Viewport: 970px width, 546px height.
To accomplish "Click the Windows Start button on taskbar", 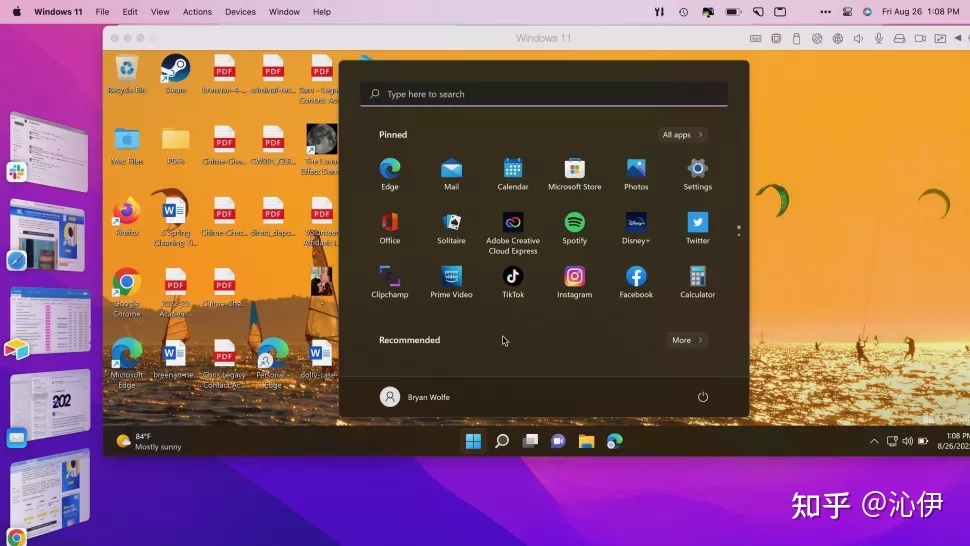I will click(x=473, y=441).
